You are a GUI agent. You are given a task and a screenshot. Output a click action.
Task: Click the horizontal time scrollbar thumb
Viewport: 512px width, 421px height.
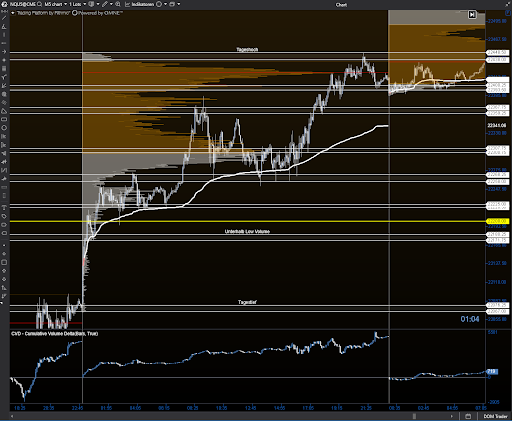[414, 416]
